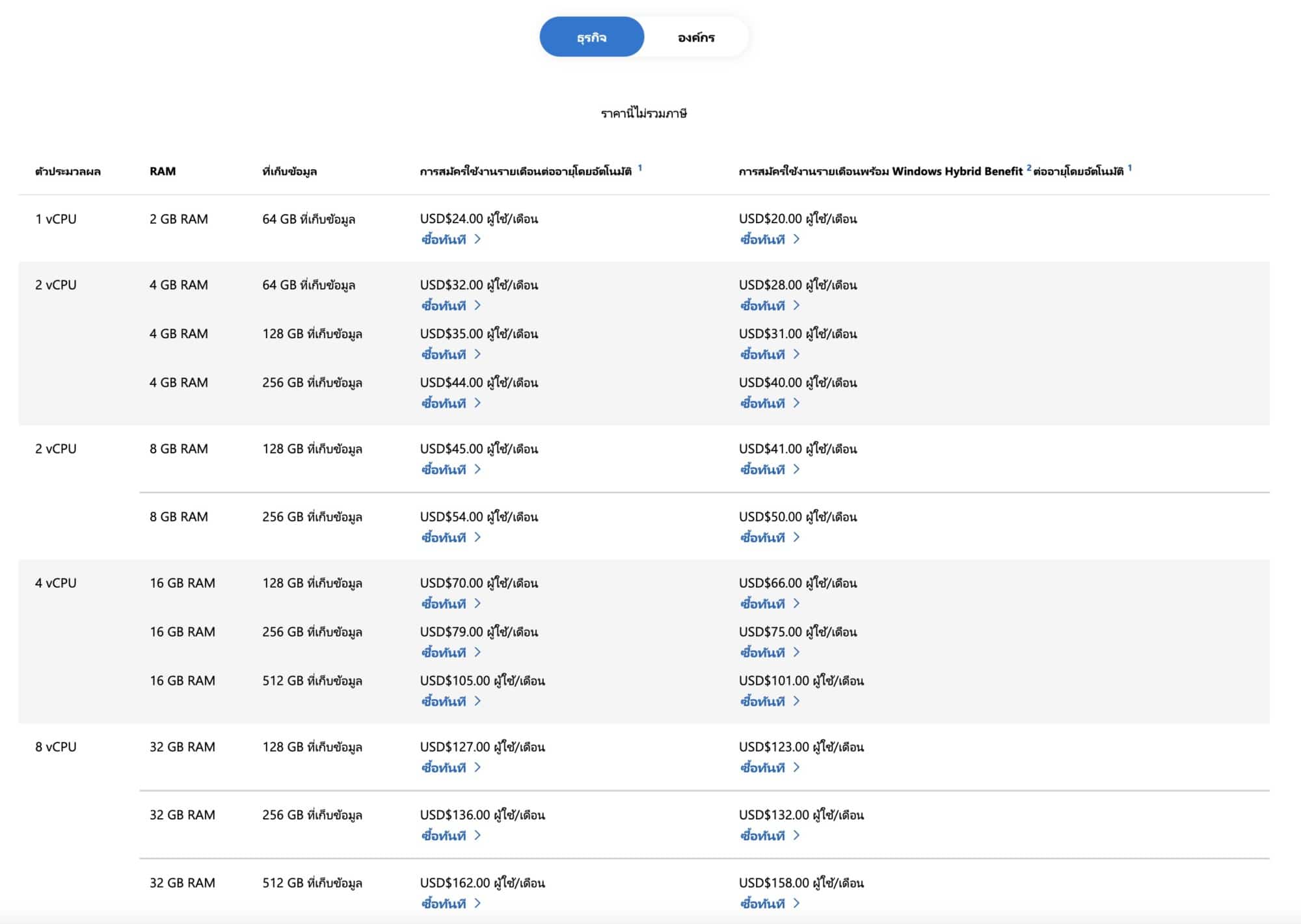Click 64 GB storage cell in 1 vCPU row

[x=309, y=219]
